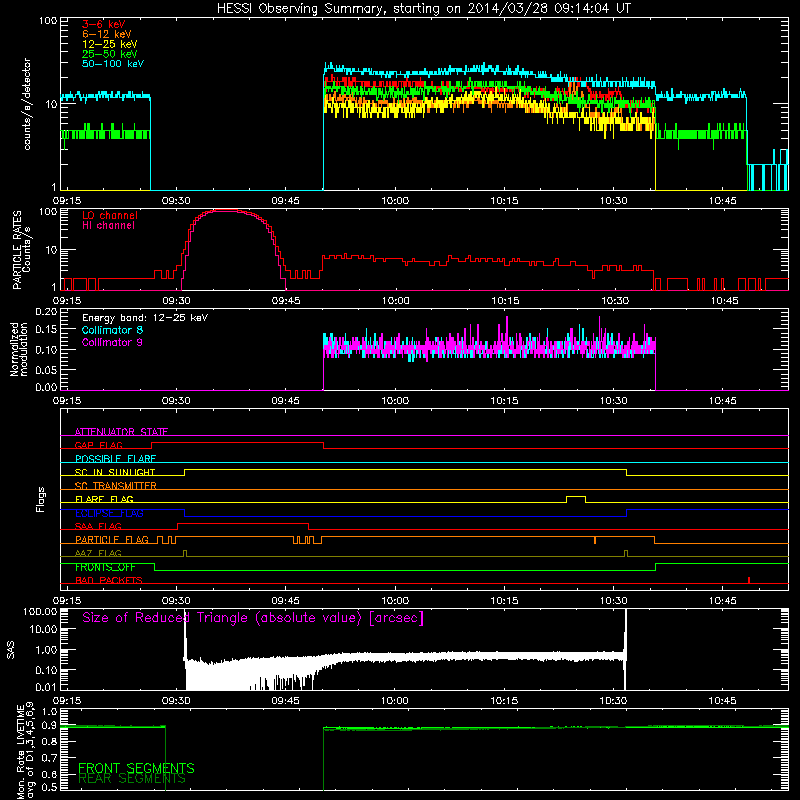Click the '0.15' tick on the modulation axis
This screenshot has width=800, height=800.
click(x=46, y=330)
